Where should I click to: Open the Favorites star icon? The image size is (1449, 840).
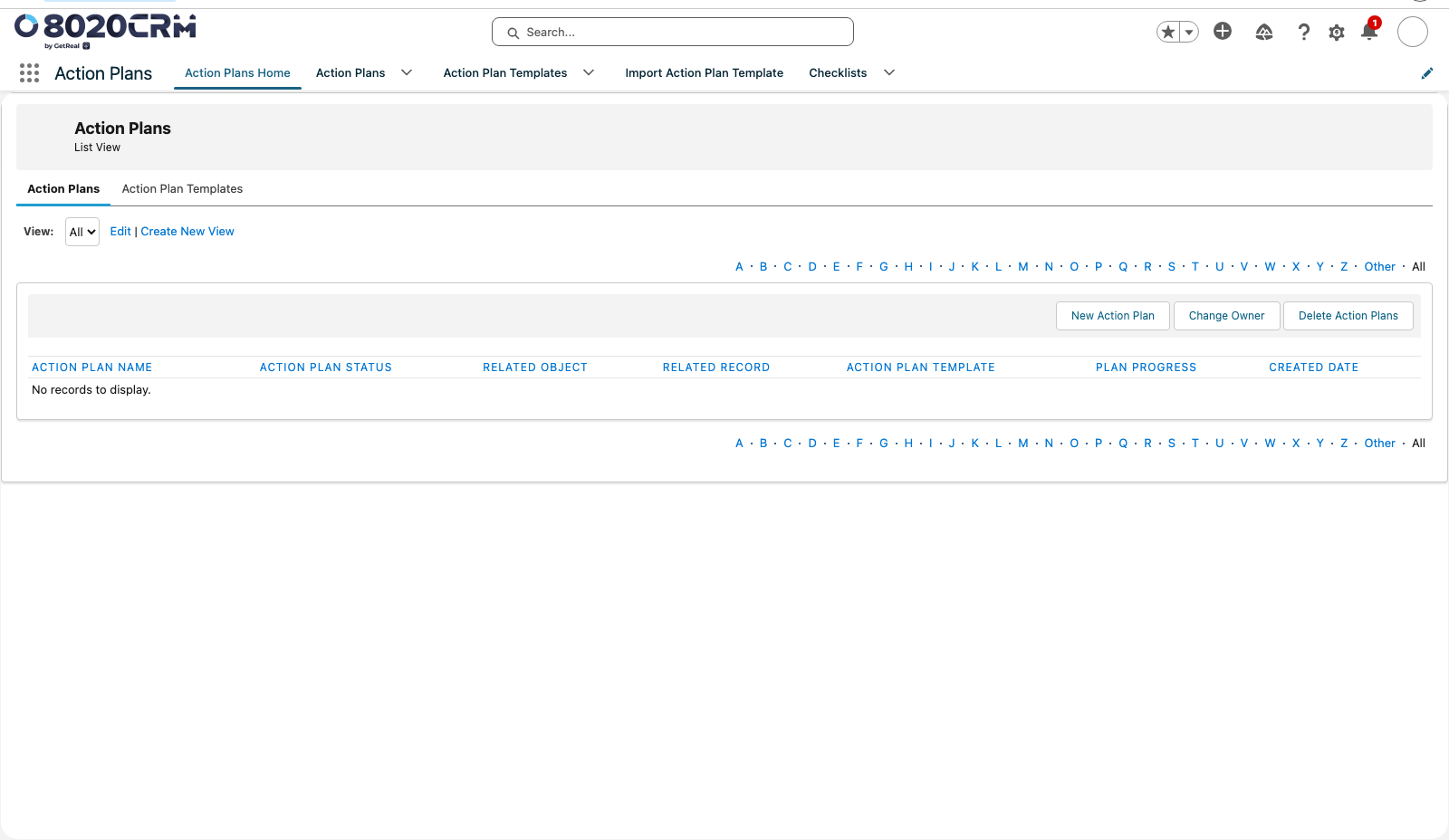pos(1168,33)
